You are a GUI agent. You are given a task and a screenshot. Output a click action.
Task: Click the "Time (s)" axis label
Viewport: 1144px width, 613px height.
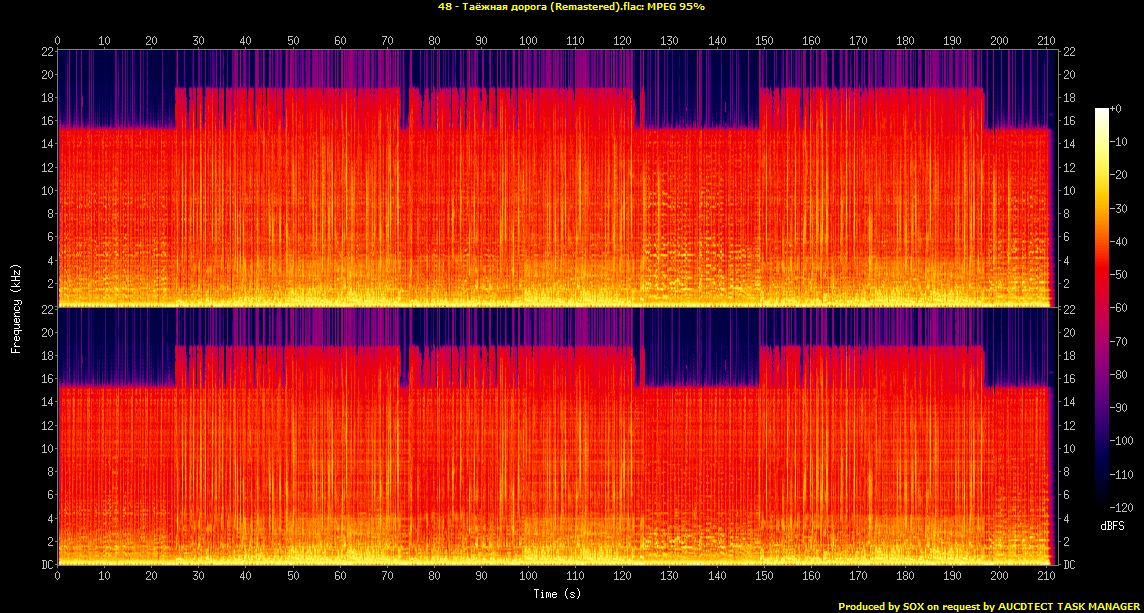tap(557, 594)
